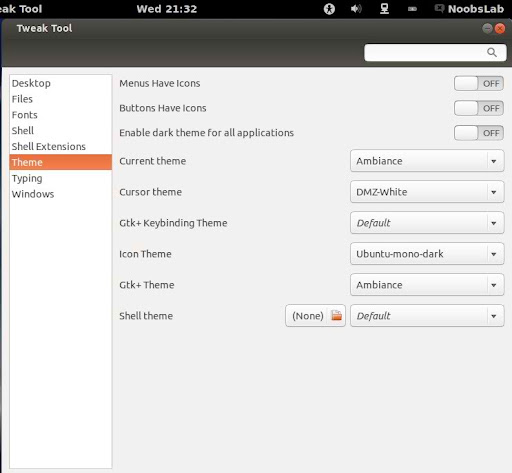512x473 pixels.
Task: Click the accessibility icon in top bar
Action: 329,9
